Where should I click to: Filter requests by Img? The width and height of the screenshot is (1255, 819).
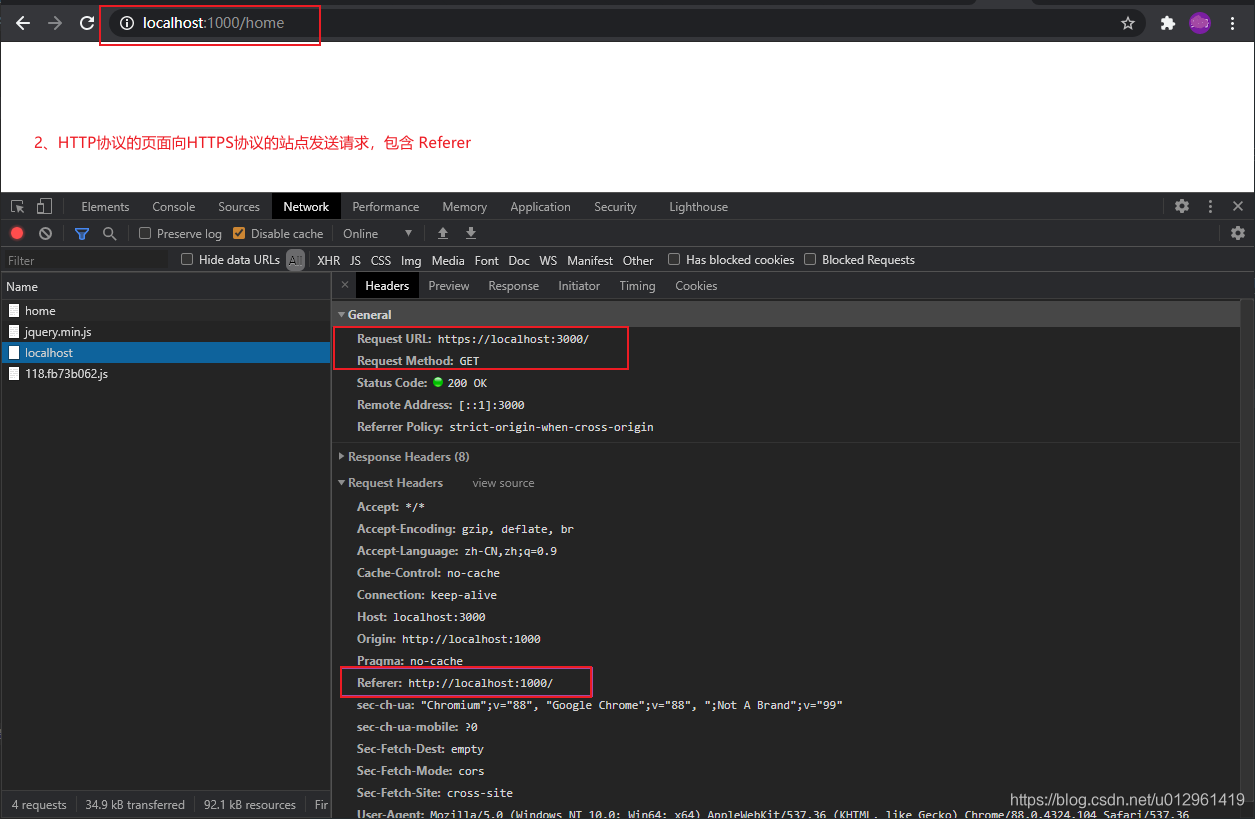tap(411, 260)
